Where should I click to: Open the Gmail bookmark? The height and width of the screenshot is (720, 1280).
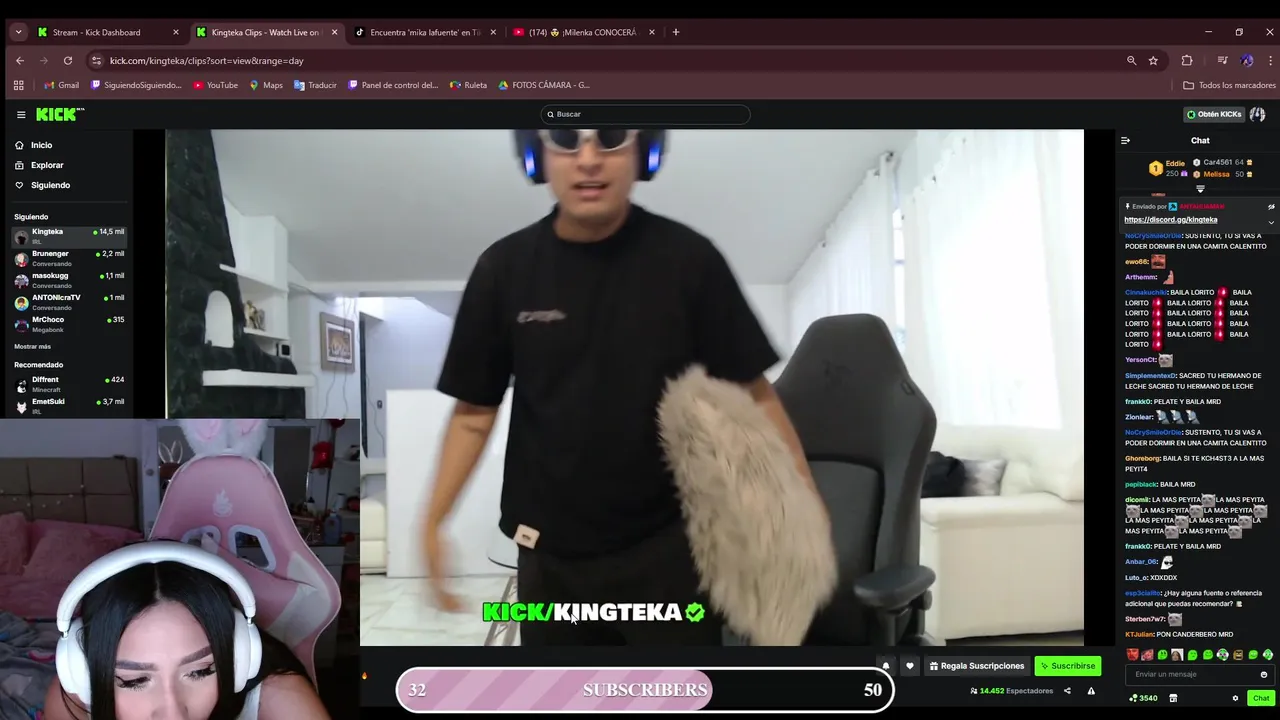[x=61, y=85]
